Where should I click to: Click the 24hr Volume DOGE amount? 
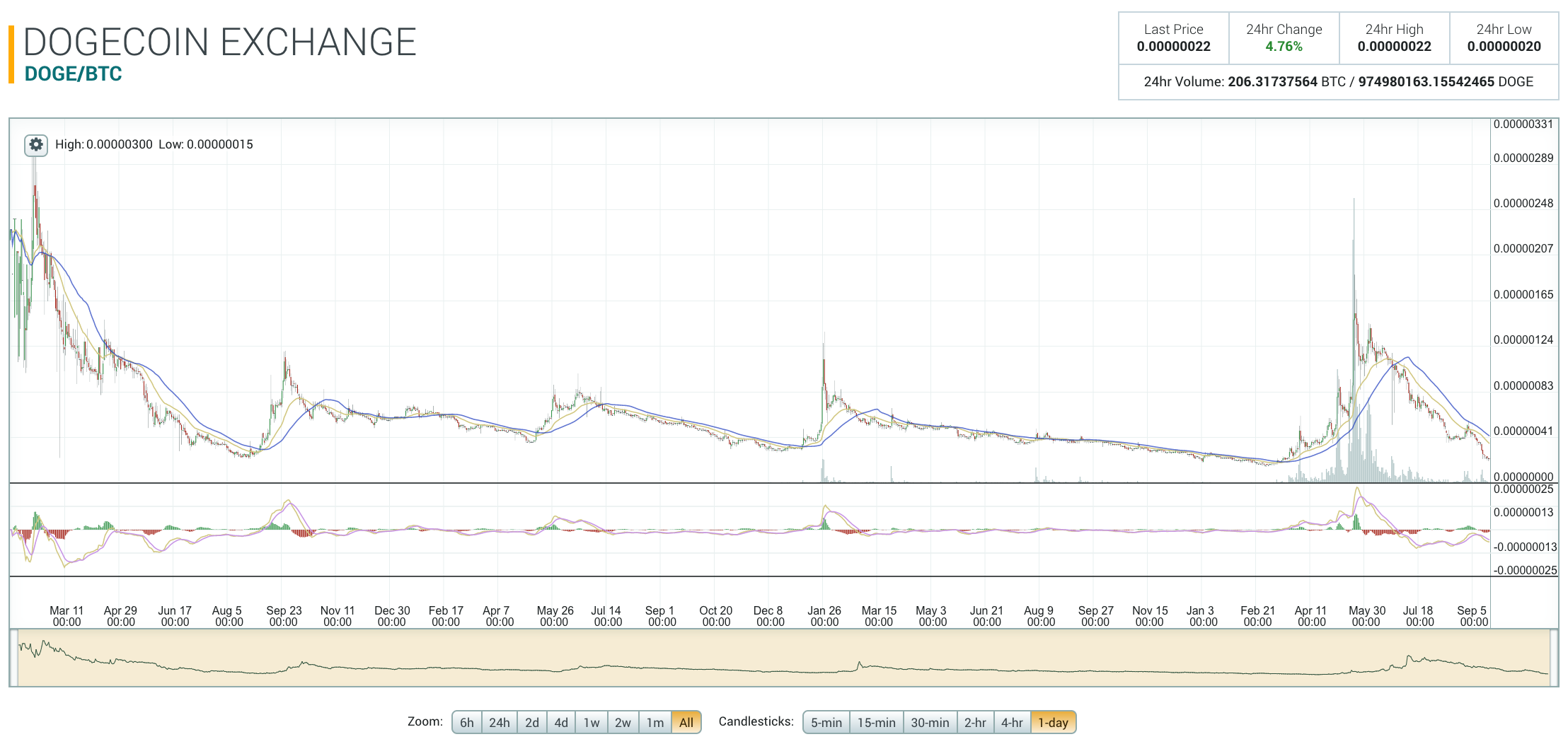coord(1426,82)
